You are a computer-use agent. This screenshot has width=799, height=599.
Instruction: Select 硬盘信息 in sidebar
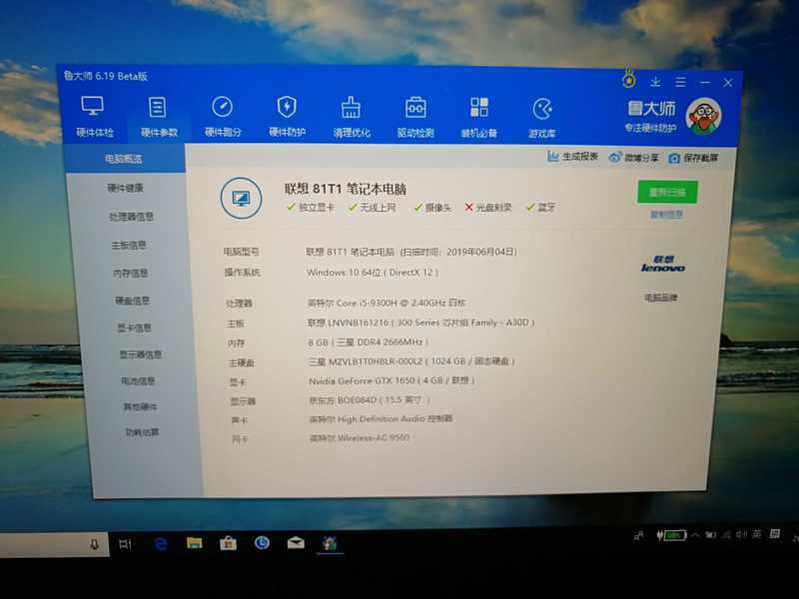132,301
